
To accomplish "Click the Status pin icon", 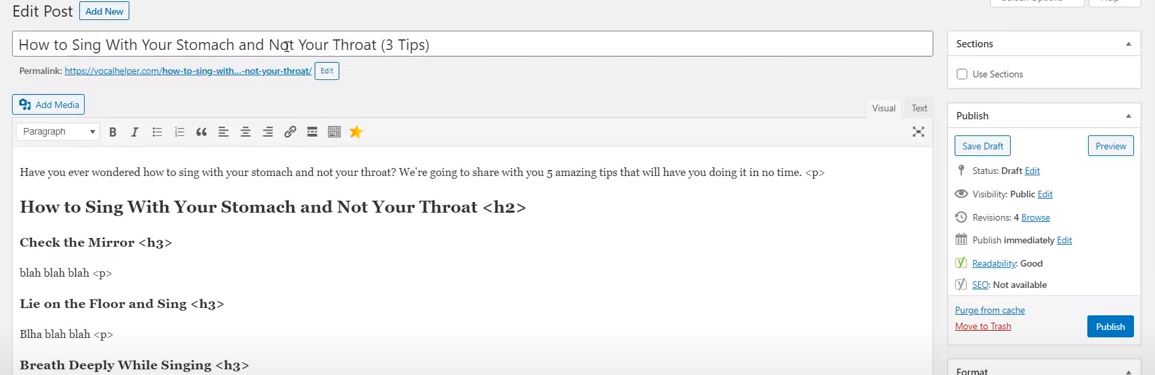I will point(961,171).
